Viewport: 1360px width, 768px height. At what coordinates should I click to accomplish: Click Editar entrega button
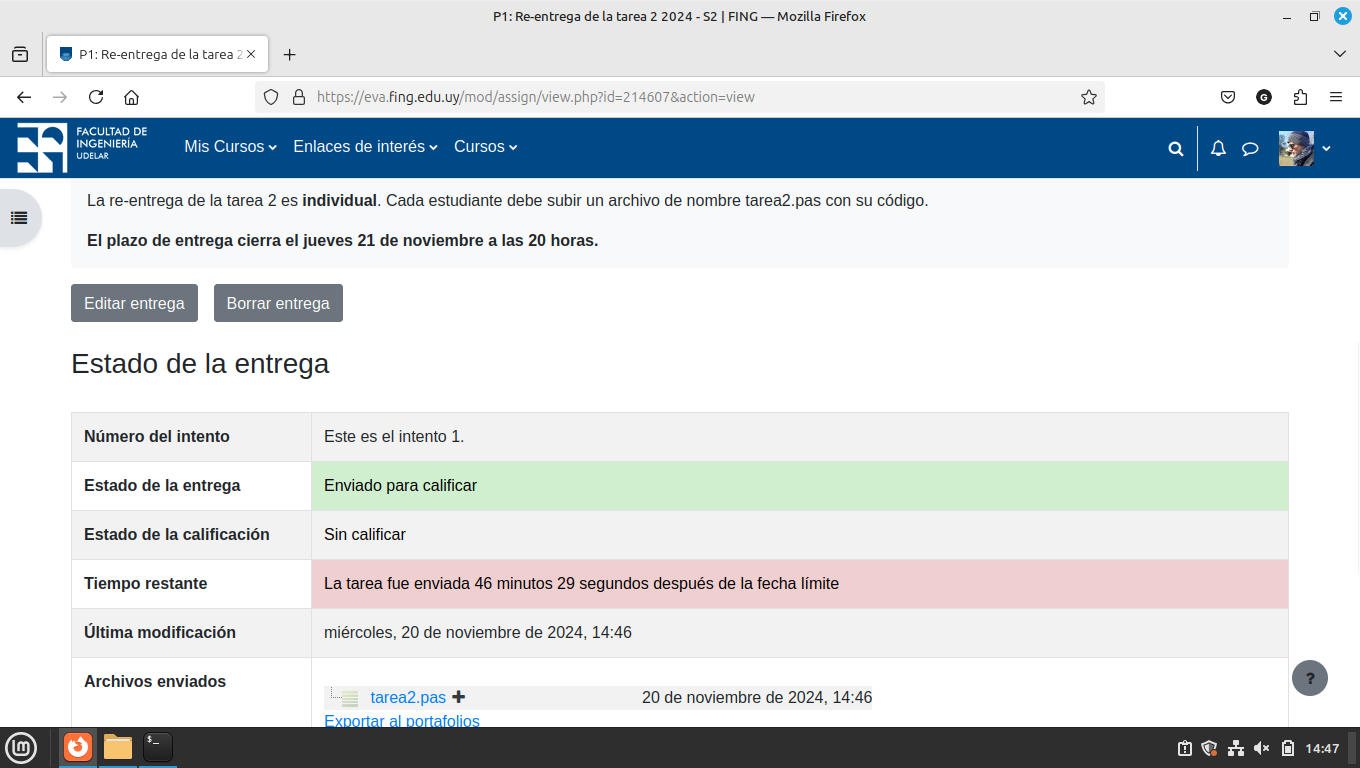click(134, 303)
